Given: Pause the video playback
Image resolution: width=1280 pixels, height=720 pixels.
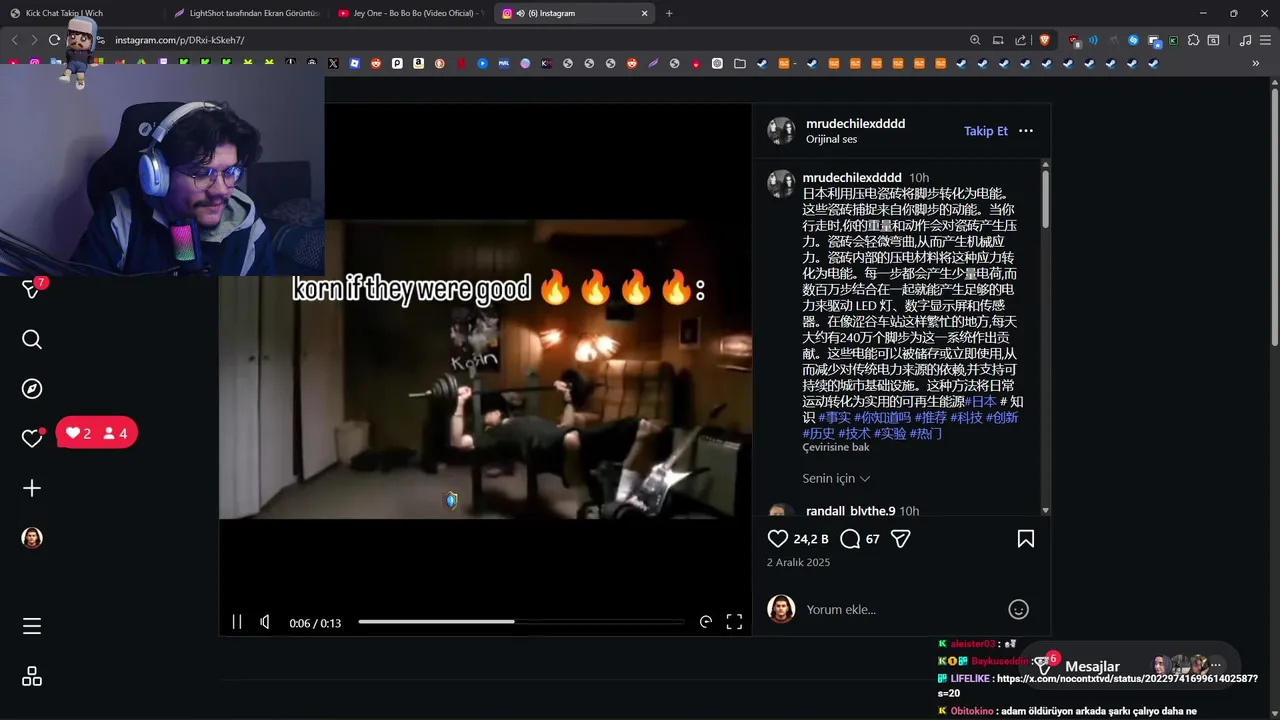Looking at the screenshot, I should [237, 622].
